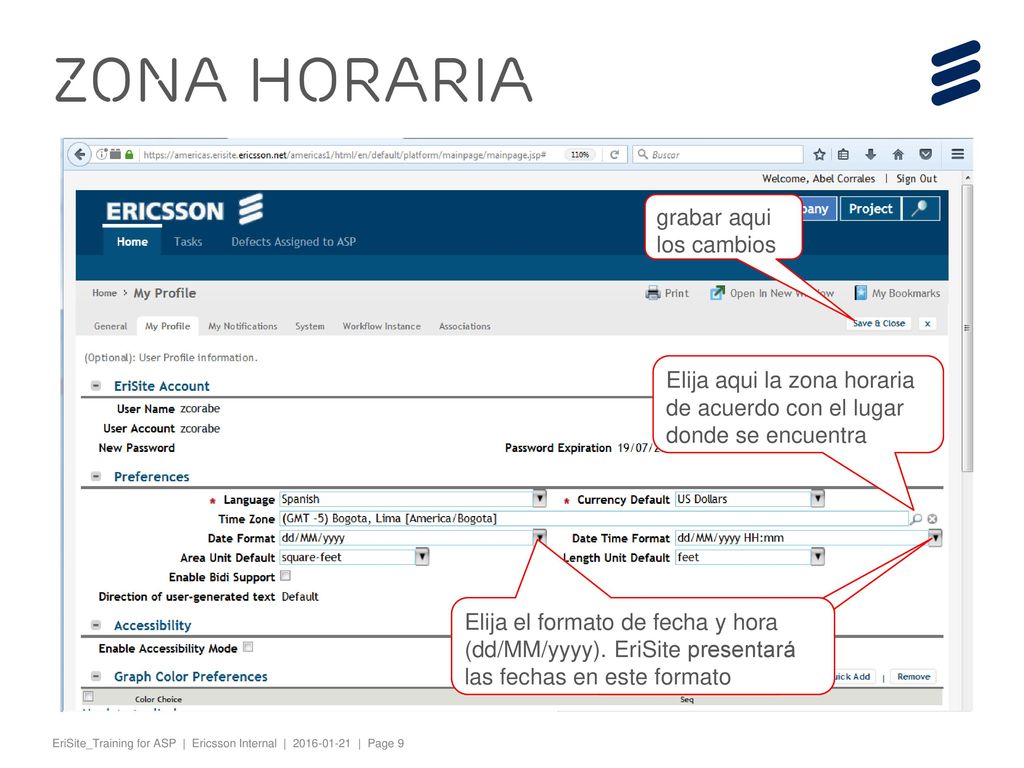Viewport: 1024px width, 768px height.
Task: Close the profile with the X button
Action: (927, 323)
